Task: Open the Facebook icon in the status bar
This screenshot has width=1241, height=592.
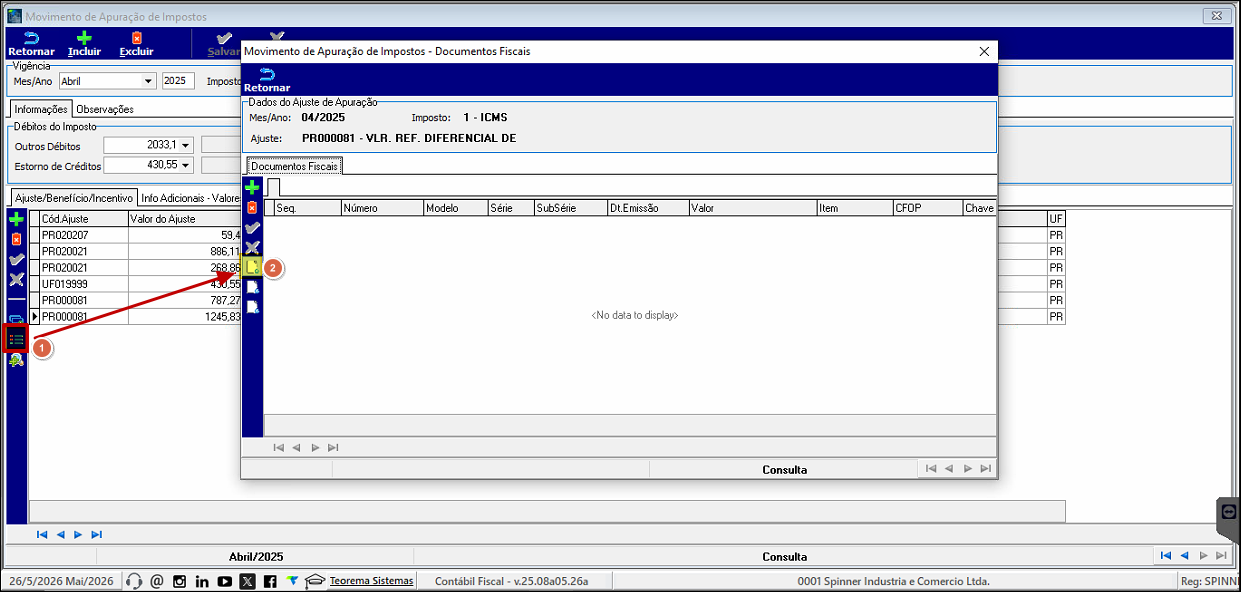Action: 270,581
